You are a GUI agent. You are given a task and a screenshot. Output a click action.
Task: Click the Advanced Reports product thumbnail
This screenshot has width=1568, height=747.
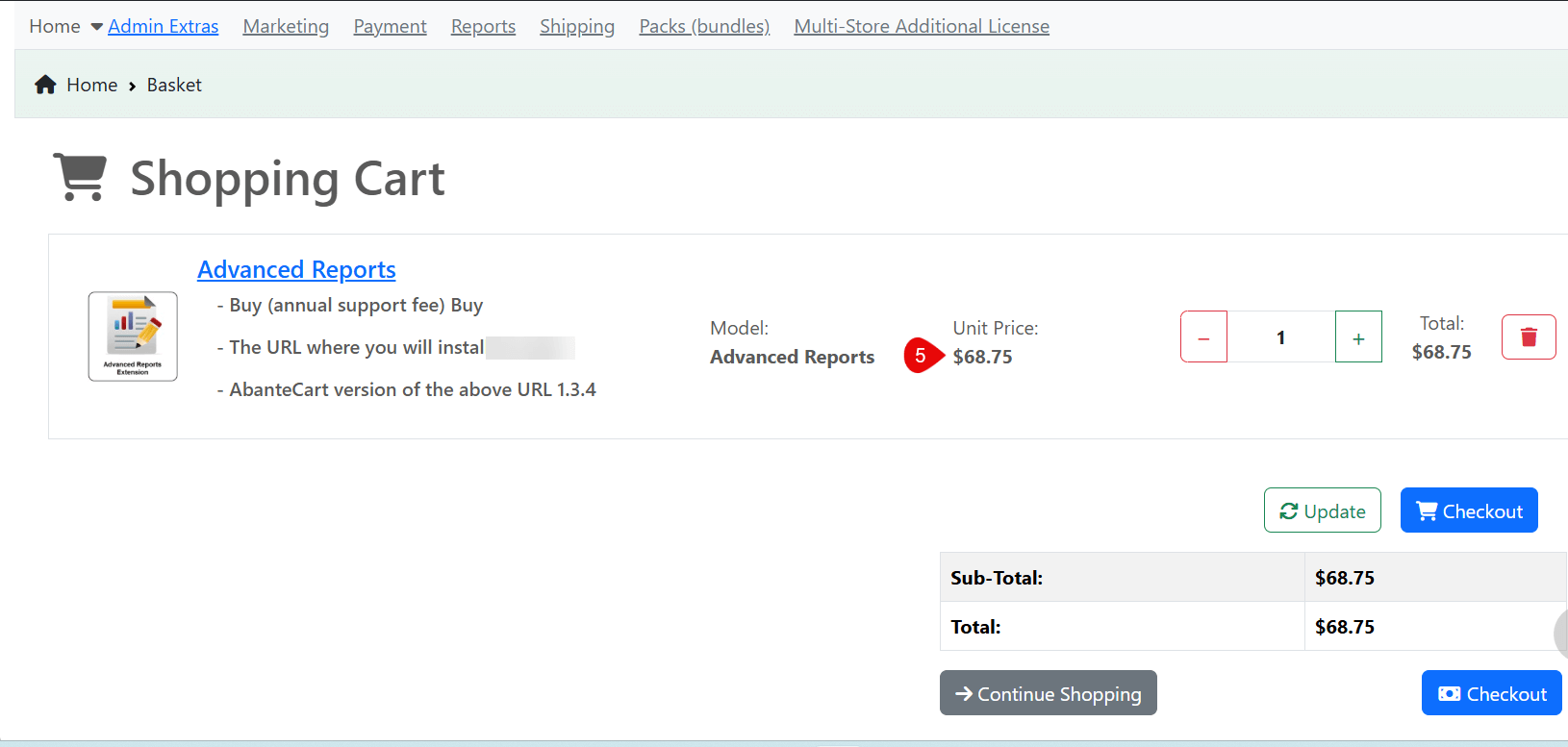[133, 336]
